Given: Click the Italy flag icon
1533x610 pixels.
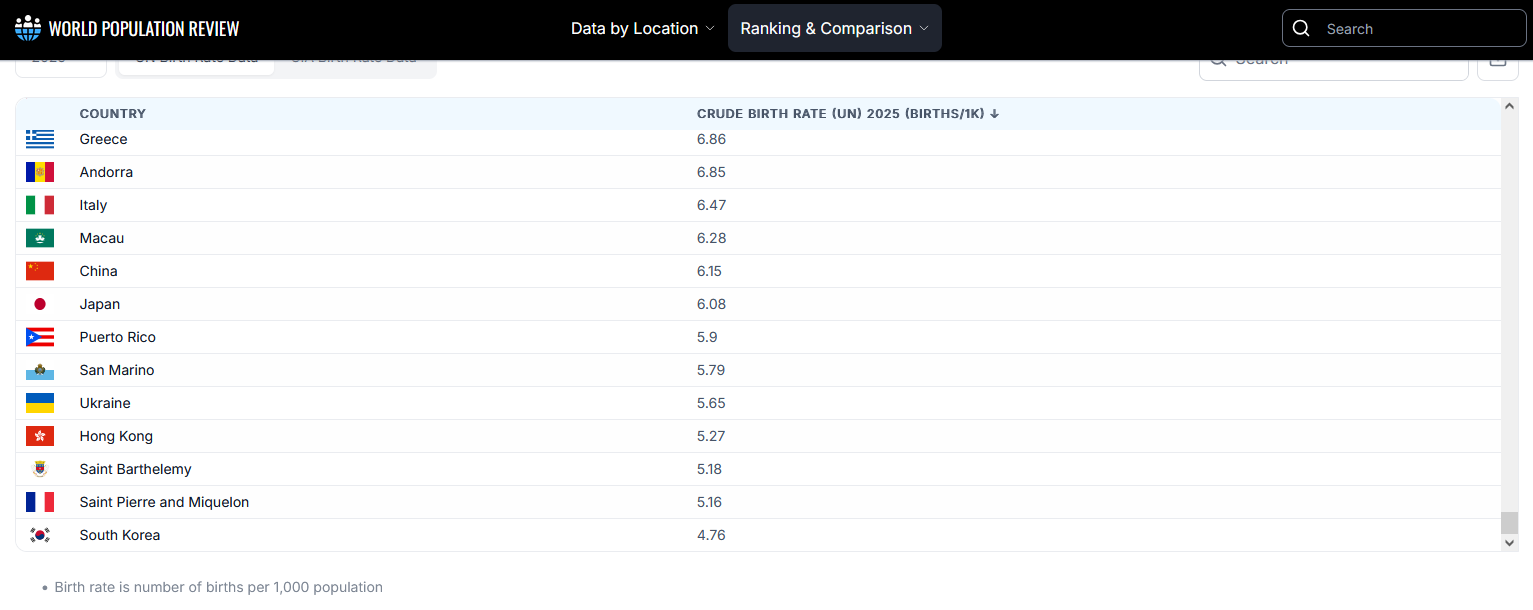Looking at the screenshot, I should coord(40,205).
